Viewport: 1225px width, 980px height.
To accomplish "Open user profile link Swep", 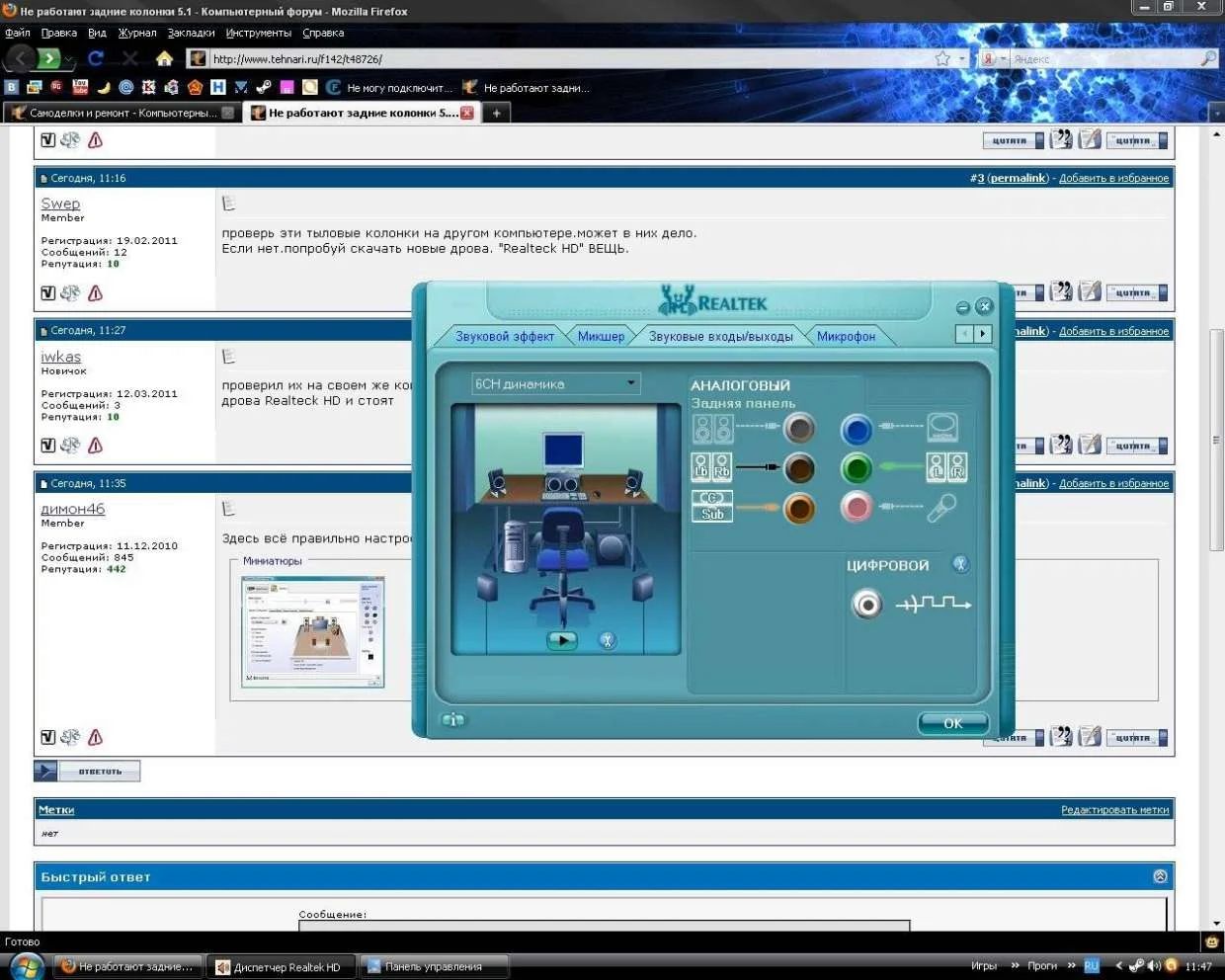I will 60,204.
